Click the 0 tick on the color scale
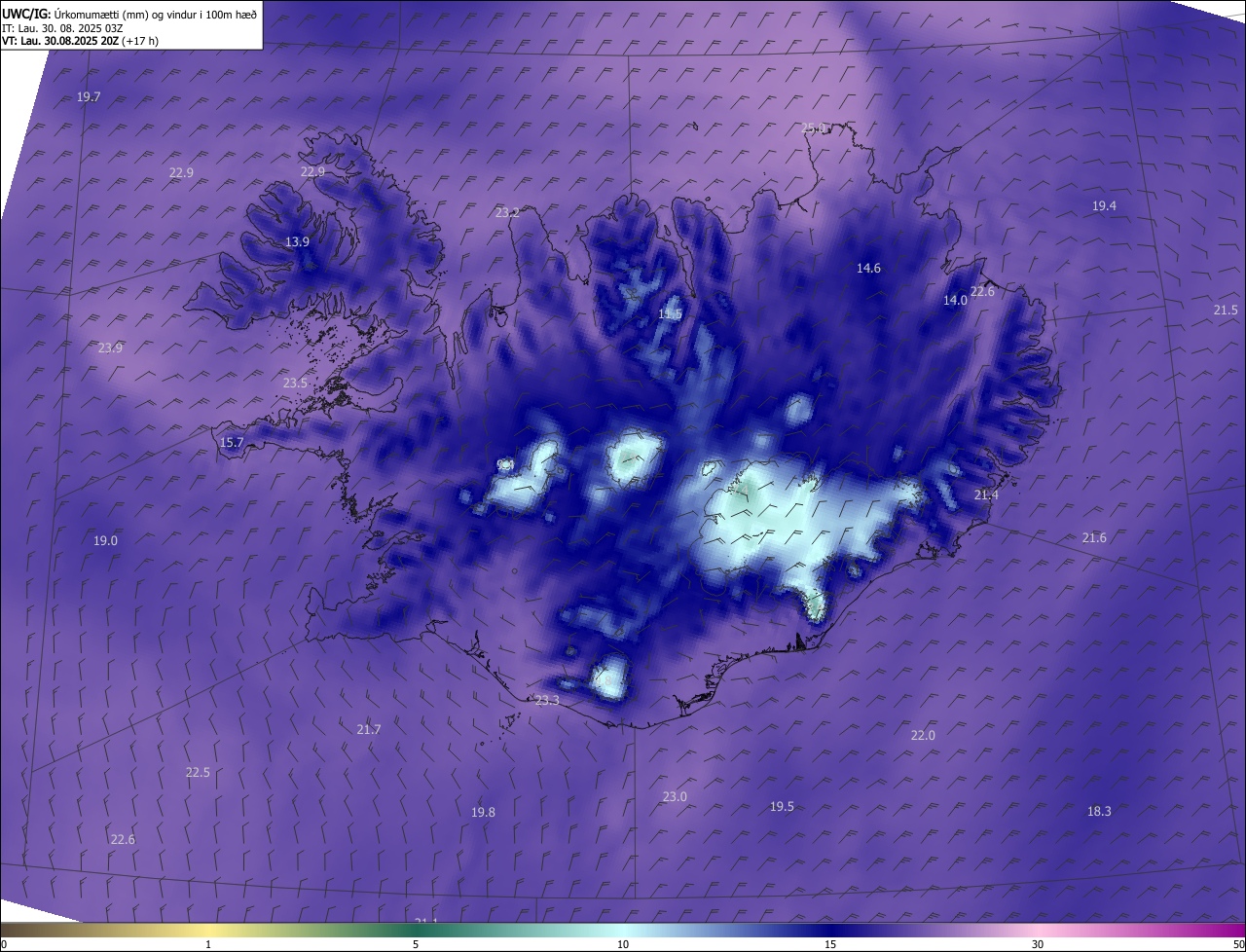The image size is (1246, 952). pyautogui.click(x=4, y=945)
